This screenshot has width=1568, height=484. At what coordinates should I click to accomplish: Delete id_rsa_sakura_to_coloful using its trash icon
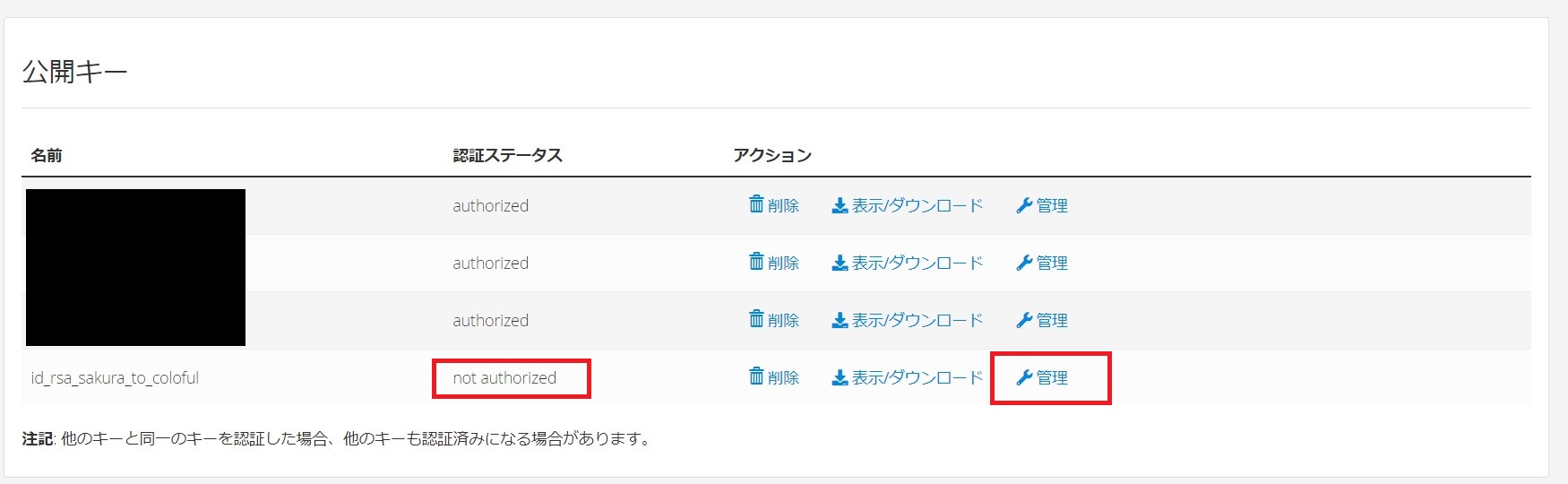pos(756,376)
